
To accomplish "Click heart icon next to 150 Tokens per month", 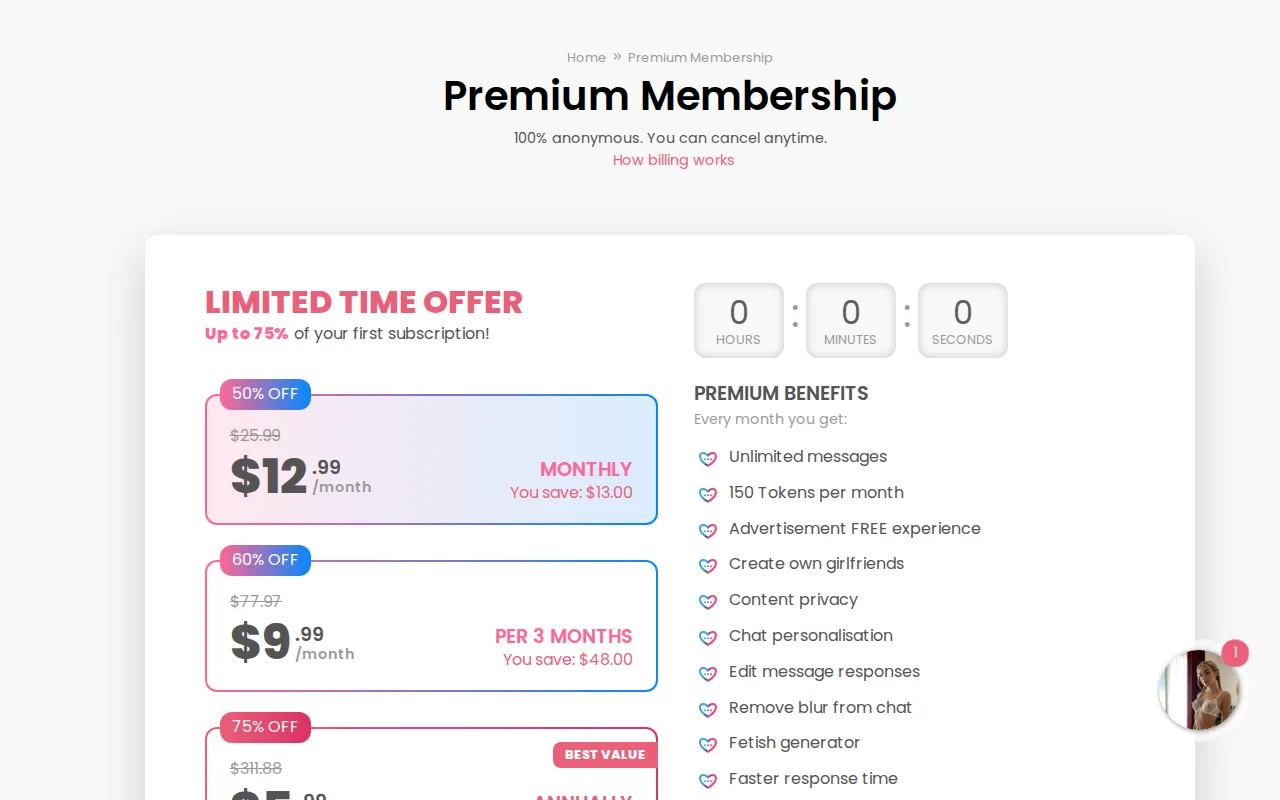I will click(x=708, y=495).
